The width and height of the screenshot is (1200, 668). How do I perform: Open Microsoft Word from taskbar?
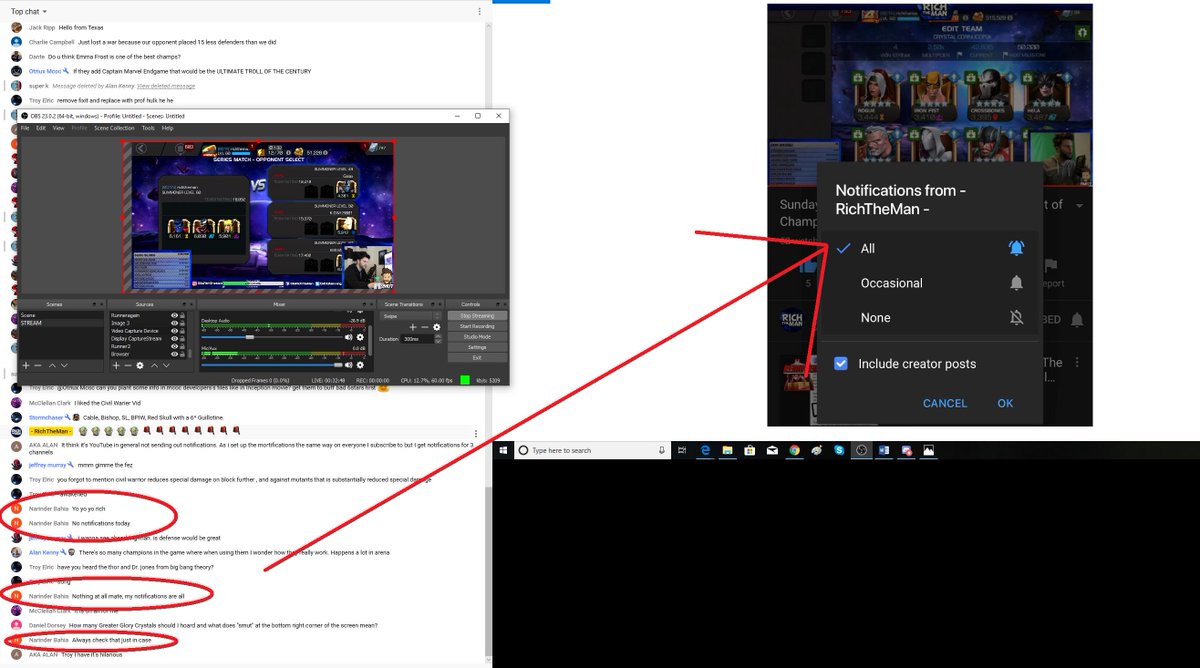[x=884, y=451]
